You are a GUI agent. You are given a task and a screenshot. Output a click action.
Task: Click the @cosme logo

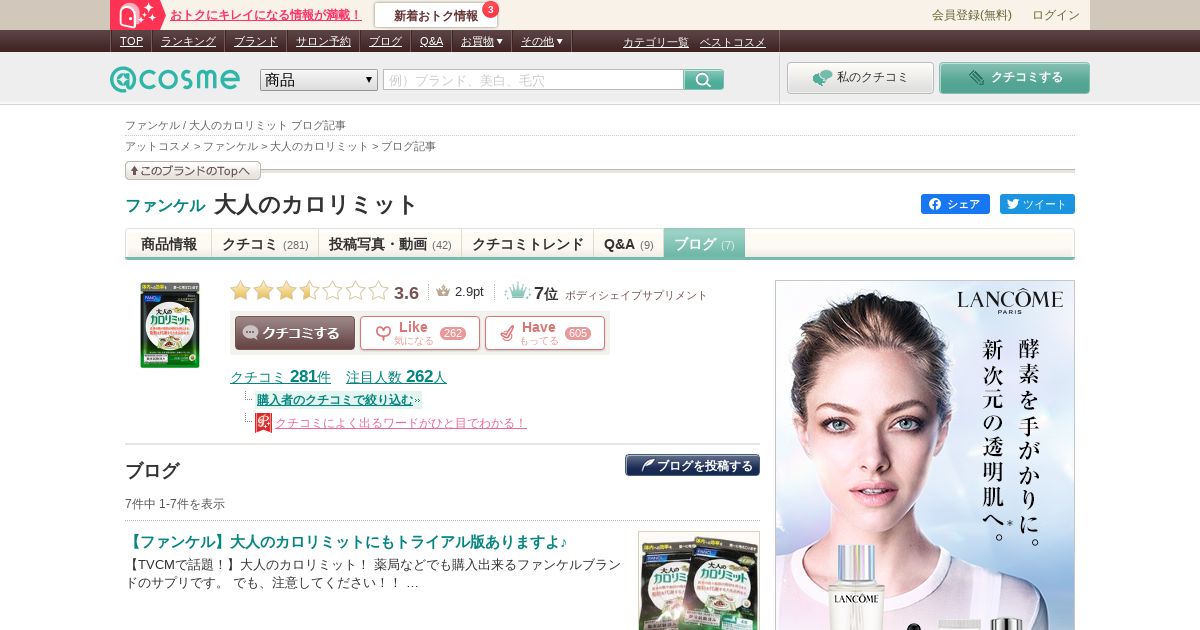click(x=175, y=79)
